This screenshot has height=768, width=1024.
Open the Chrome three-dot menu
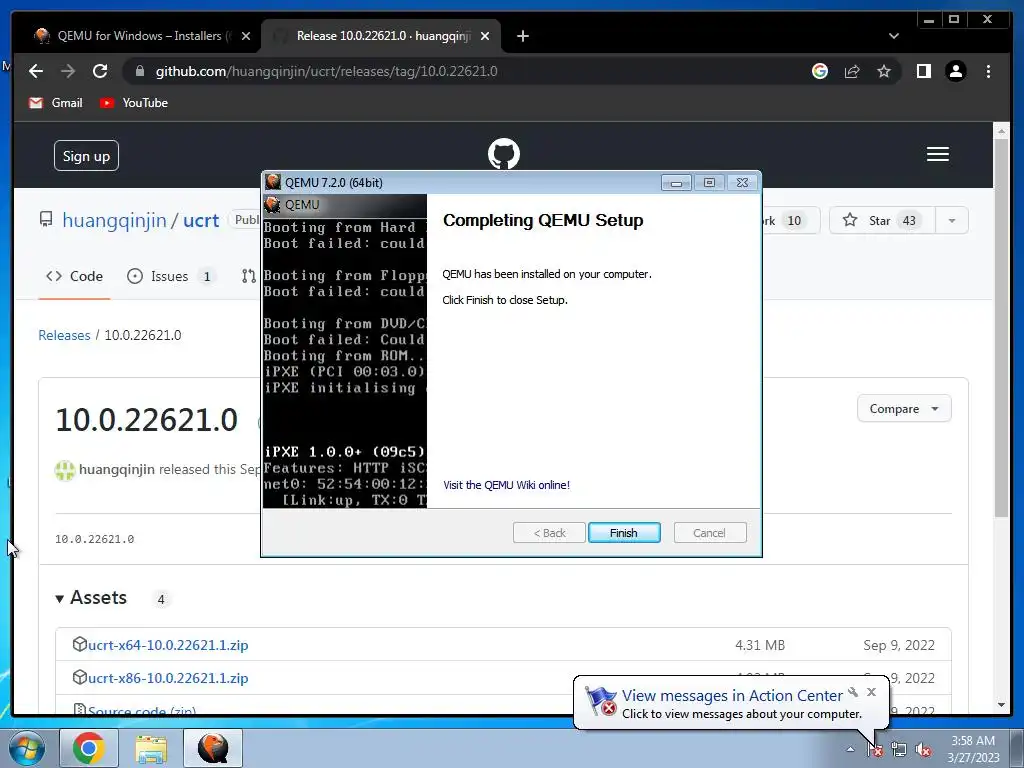click(x=988, y=71)
